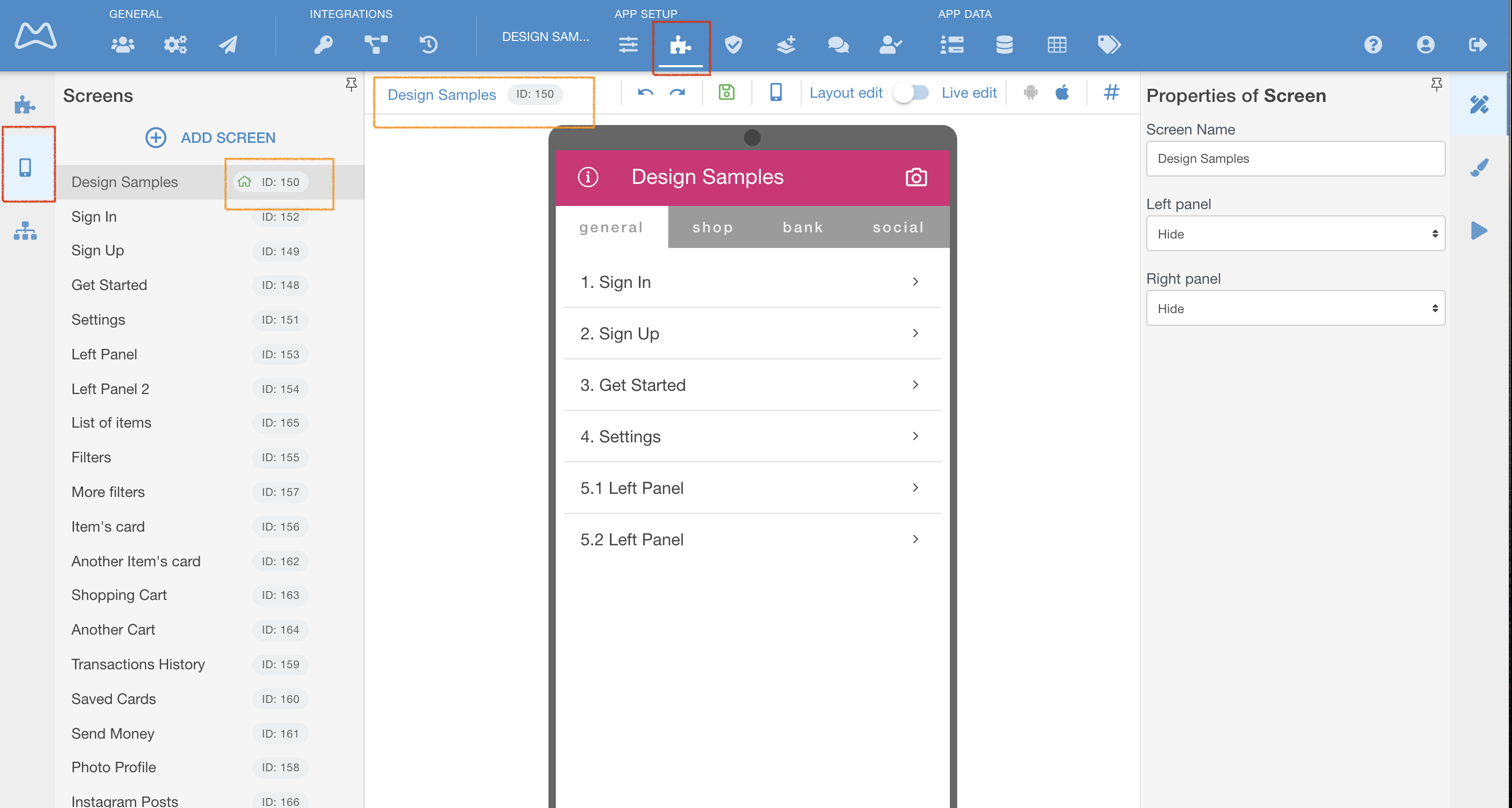Click the paper plane publish icon
1512x808 pixels.
coord(227,45)
